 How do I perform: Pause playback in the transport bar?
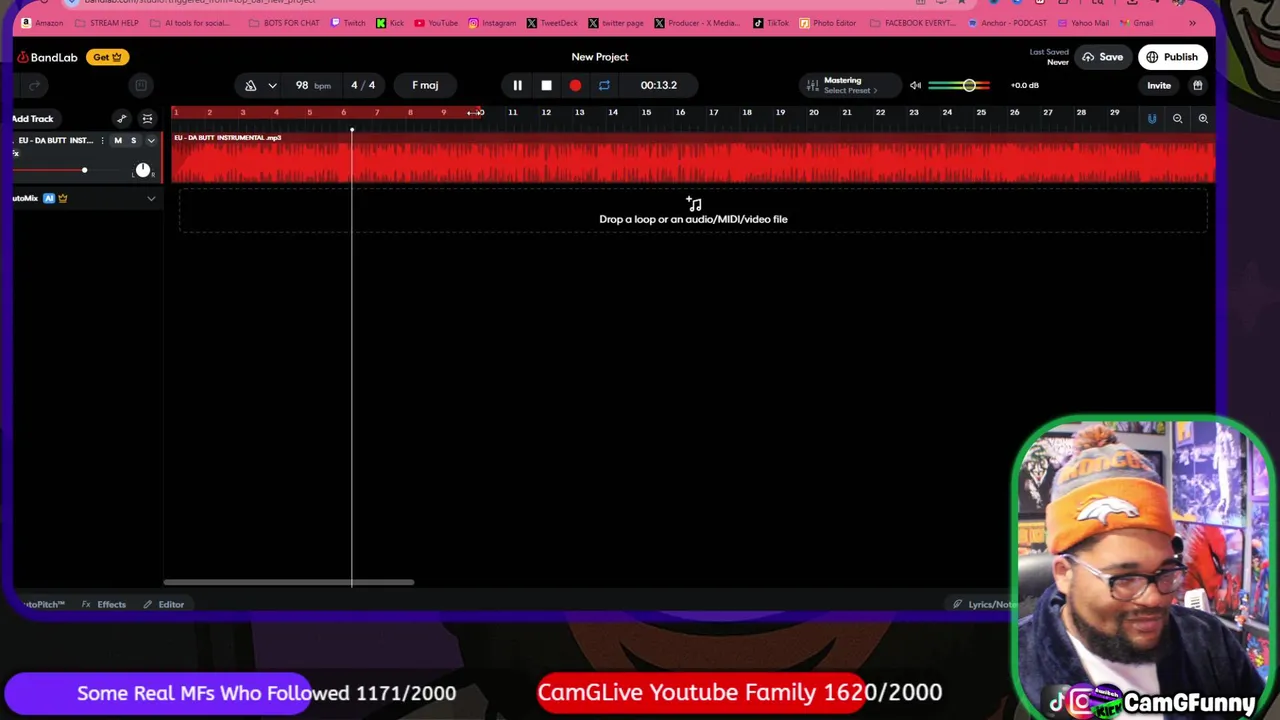click(517, 85)
